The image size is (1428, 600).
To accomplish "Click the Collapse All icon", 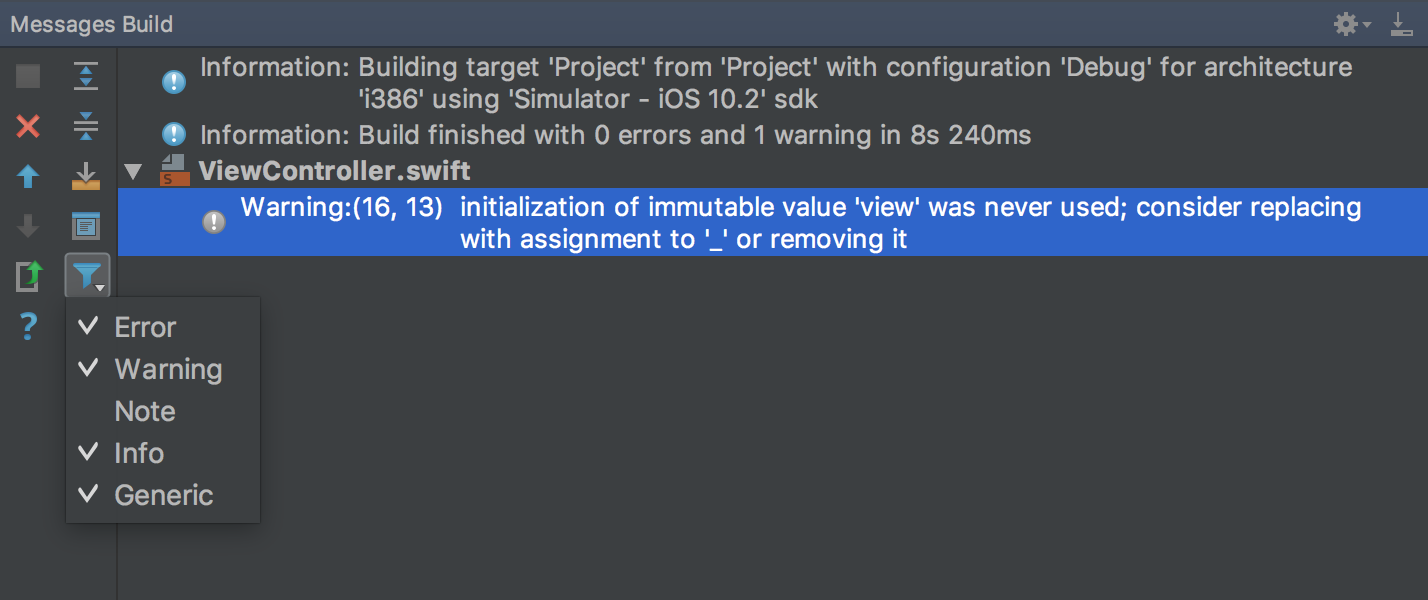I will pos(86,126).
